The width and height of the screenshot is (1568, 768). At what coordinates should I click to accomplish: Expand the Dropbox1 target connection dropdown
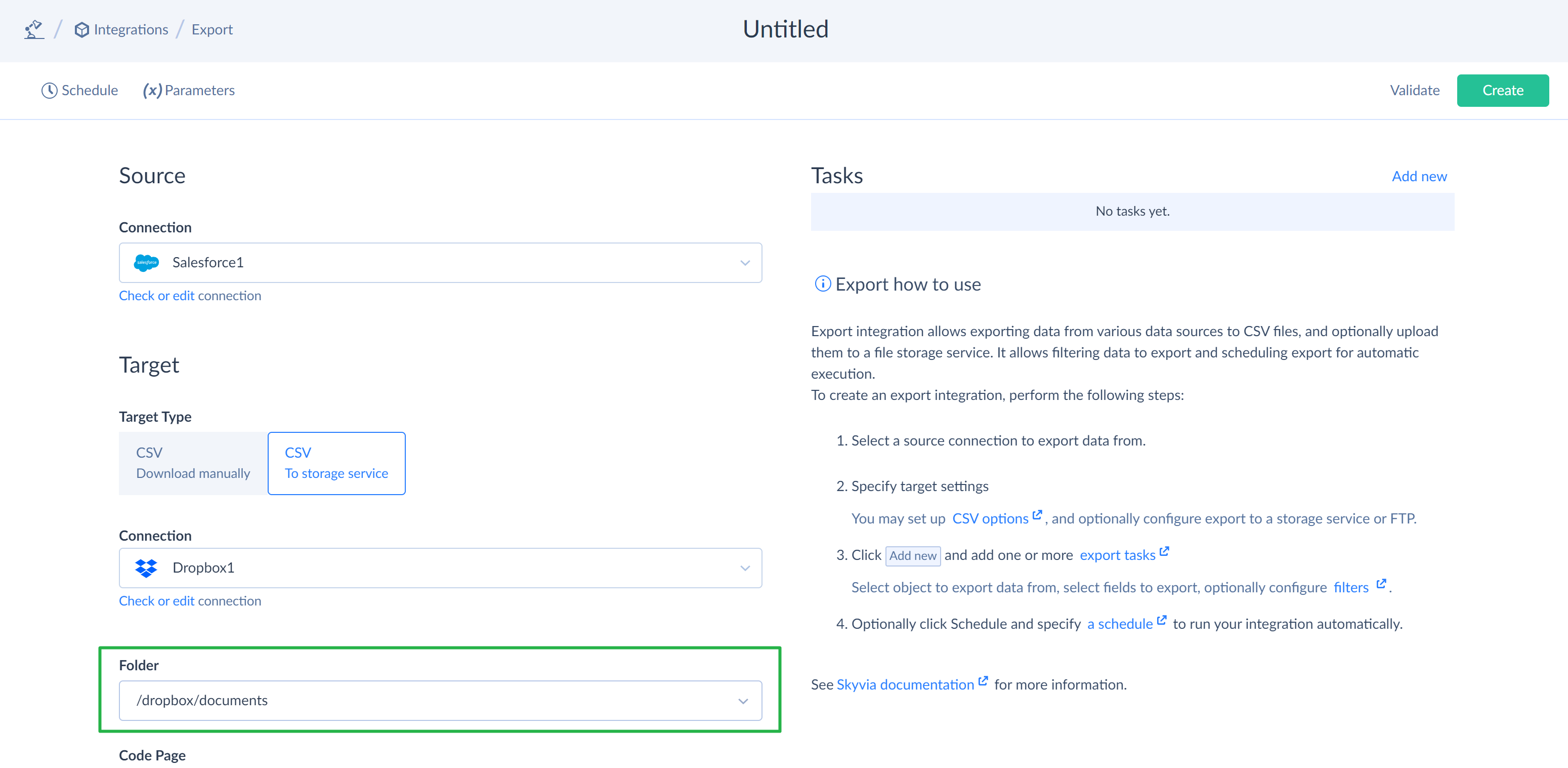click(x=744, y=568)
